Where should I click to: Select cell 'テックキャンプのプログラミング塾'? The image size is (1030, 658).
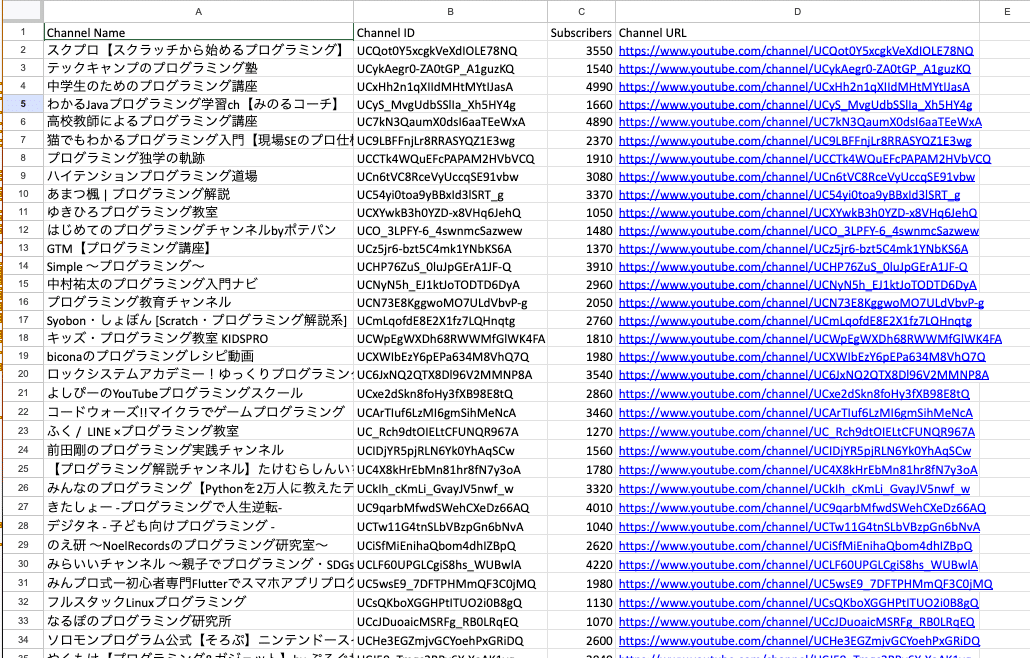pyautogui.click(x=198, y=68)
